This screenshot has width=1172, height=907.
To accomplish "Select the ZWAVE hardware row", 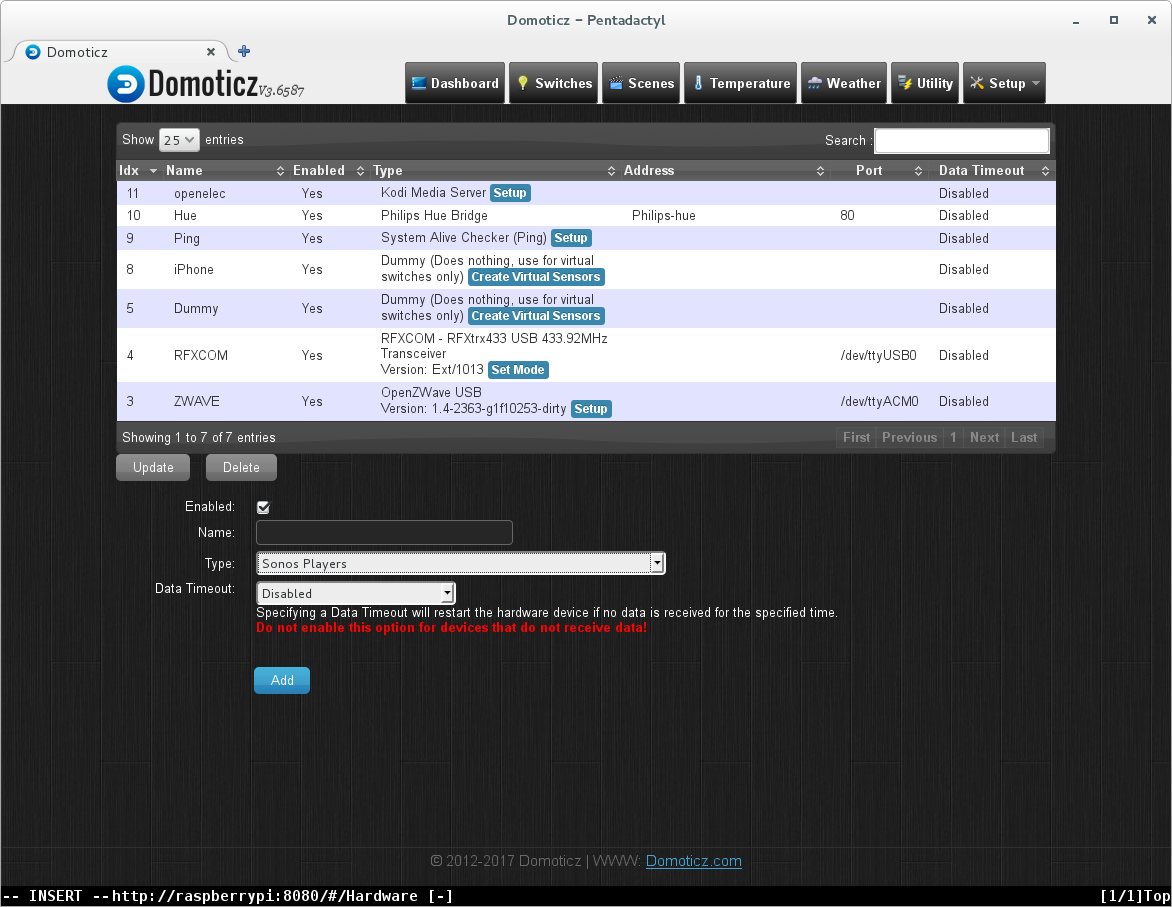I will [x=586, y=402].
